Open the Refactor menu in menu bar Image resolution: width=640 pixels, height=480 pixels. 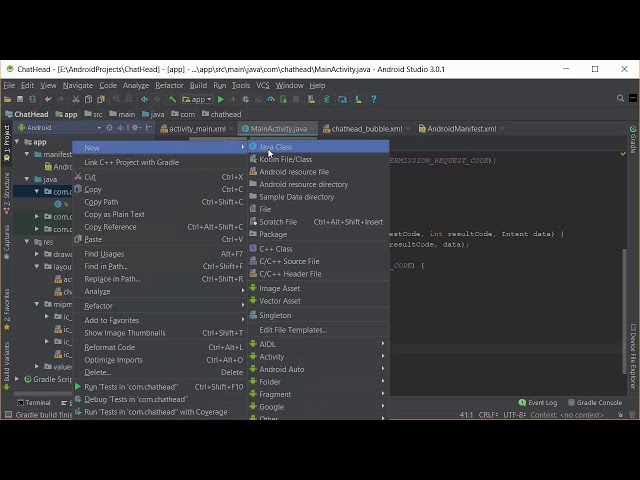click(x=169, y=85)
